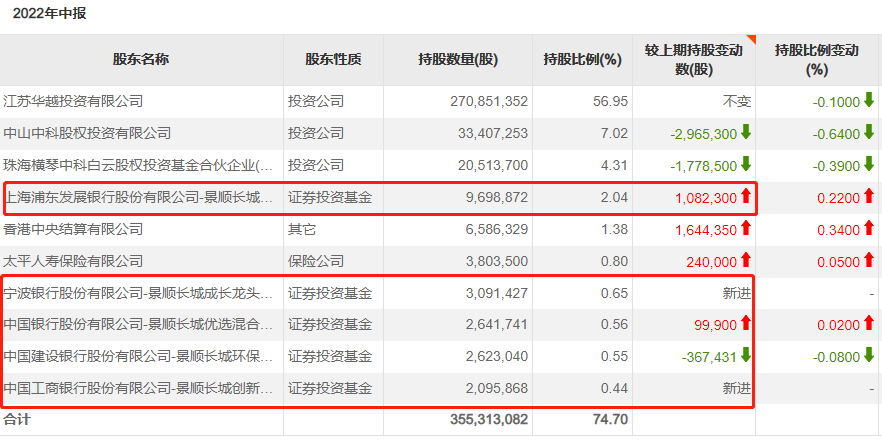
Task: Open shareholder 中国银行股份有限公司-景顺长城优选混合
Action: [x=139, y=325]
